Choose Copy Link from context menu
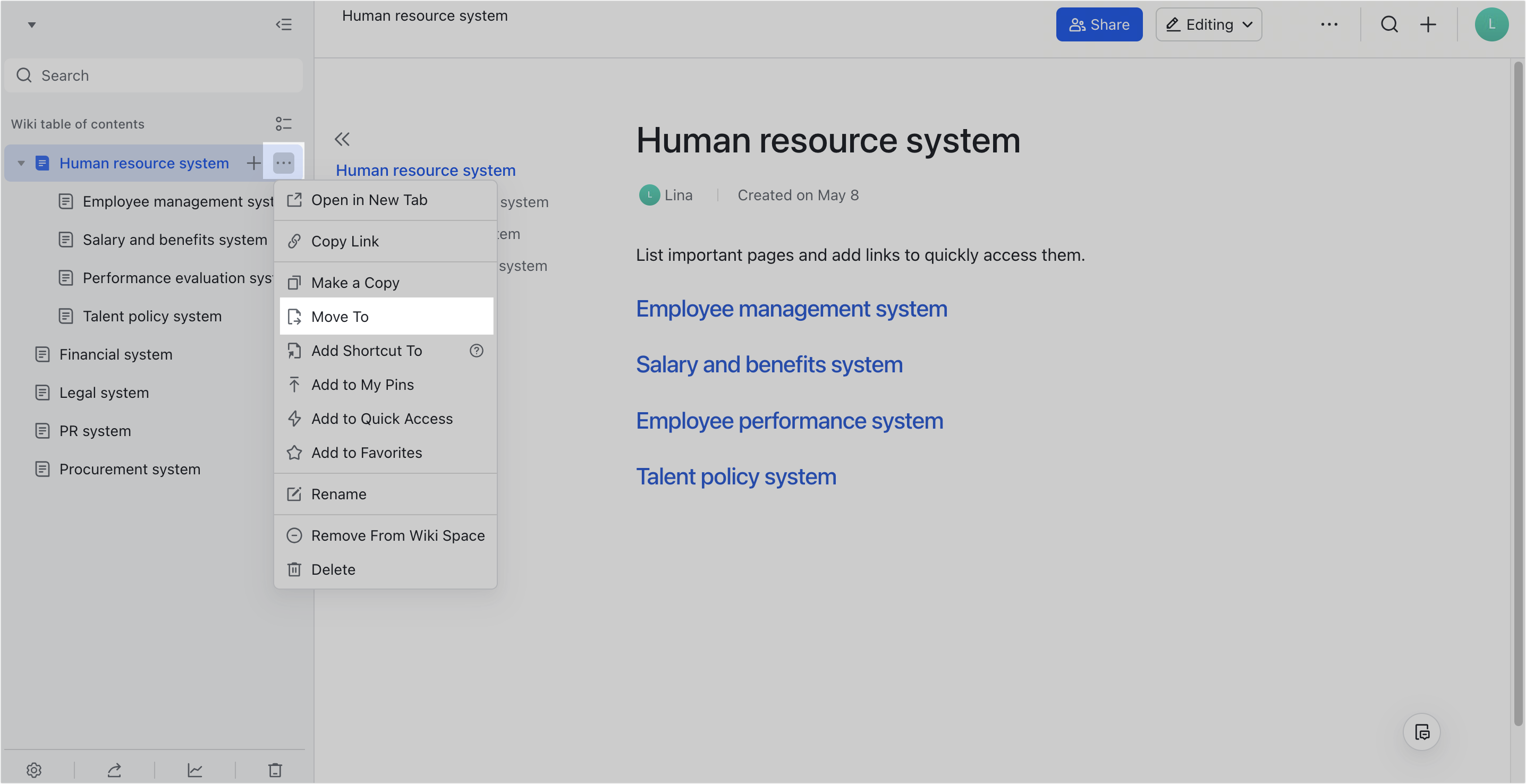1526x784 pixels. click(386, 241)
